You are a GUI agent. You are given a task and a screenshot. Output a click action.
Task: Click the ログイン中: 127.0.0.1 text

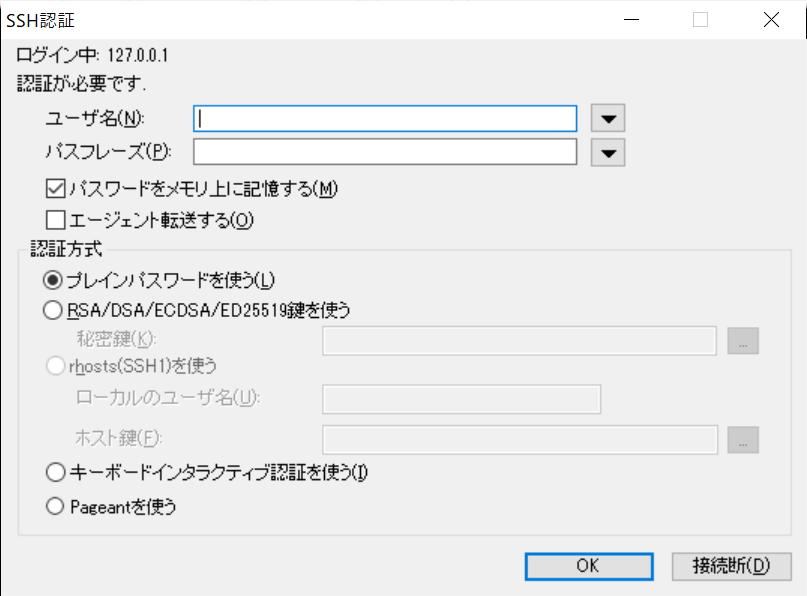click(92, 55)
